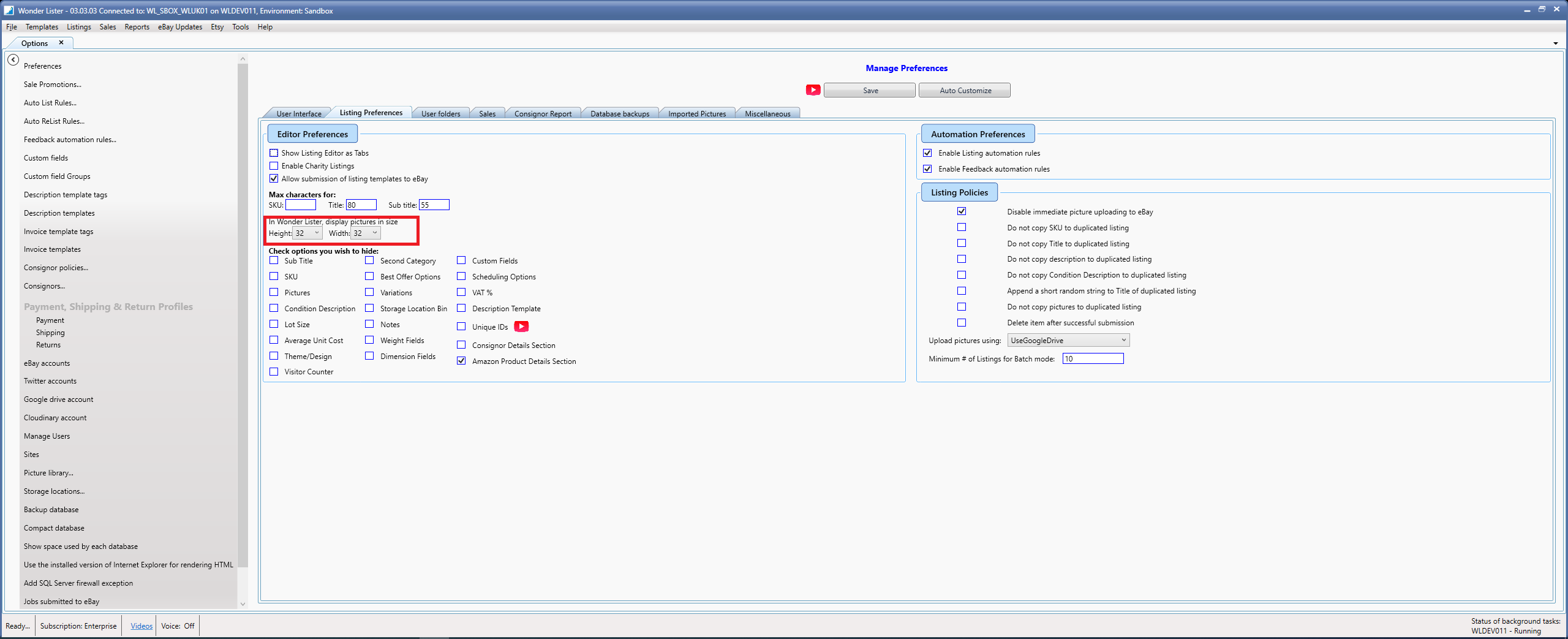This screenshot has height=639, width=1568.
Task: Switch to the User Interface tab
Action: coord(298,113)
